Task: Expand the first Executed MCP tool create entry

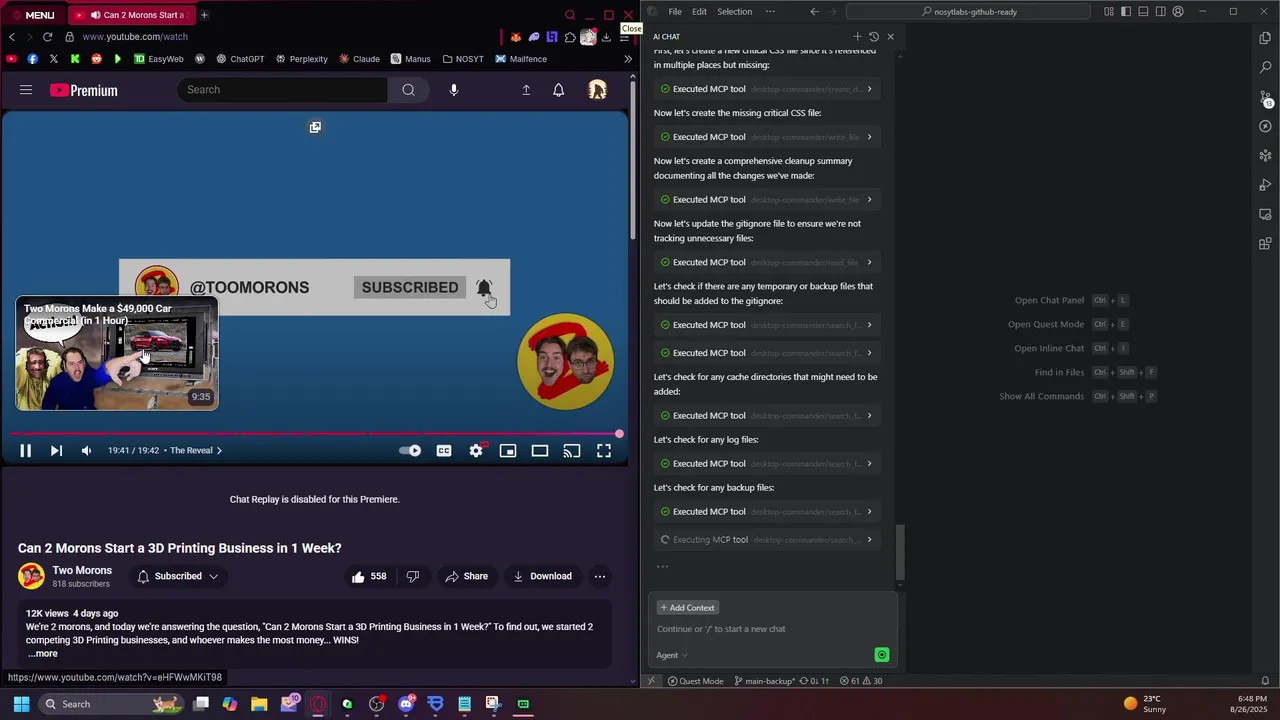Action: coord(767,89)
